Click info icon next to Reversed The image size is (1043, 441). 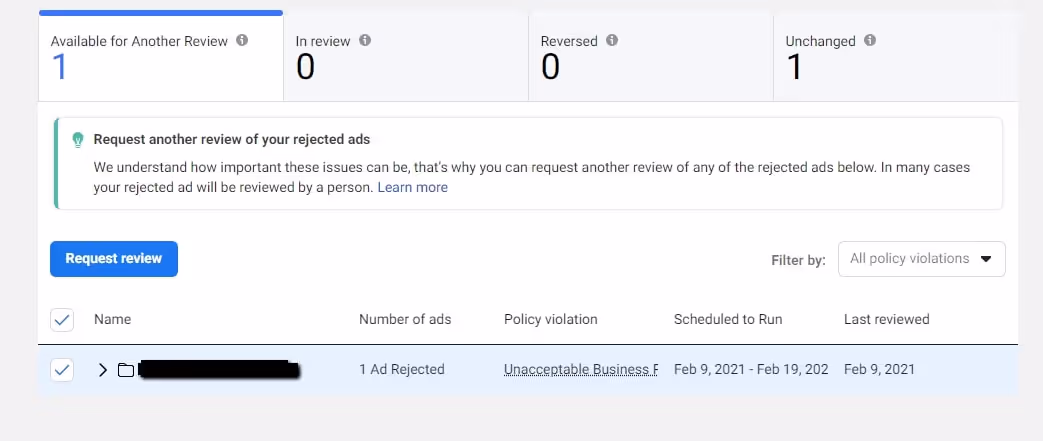(612, 41)
